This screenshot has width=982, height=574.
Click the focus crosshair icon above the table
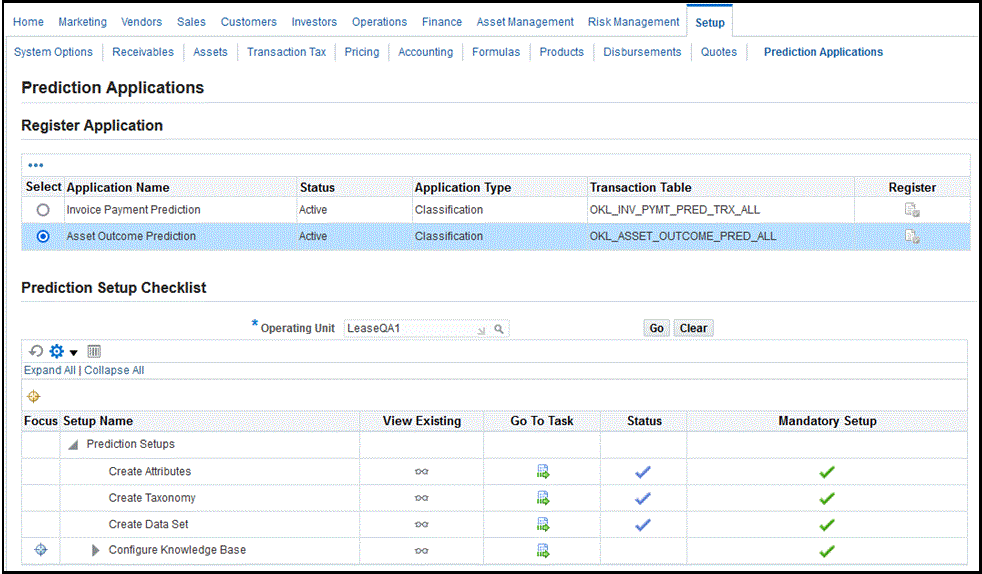pyautogui.click(x=33, y=396)
